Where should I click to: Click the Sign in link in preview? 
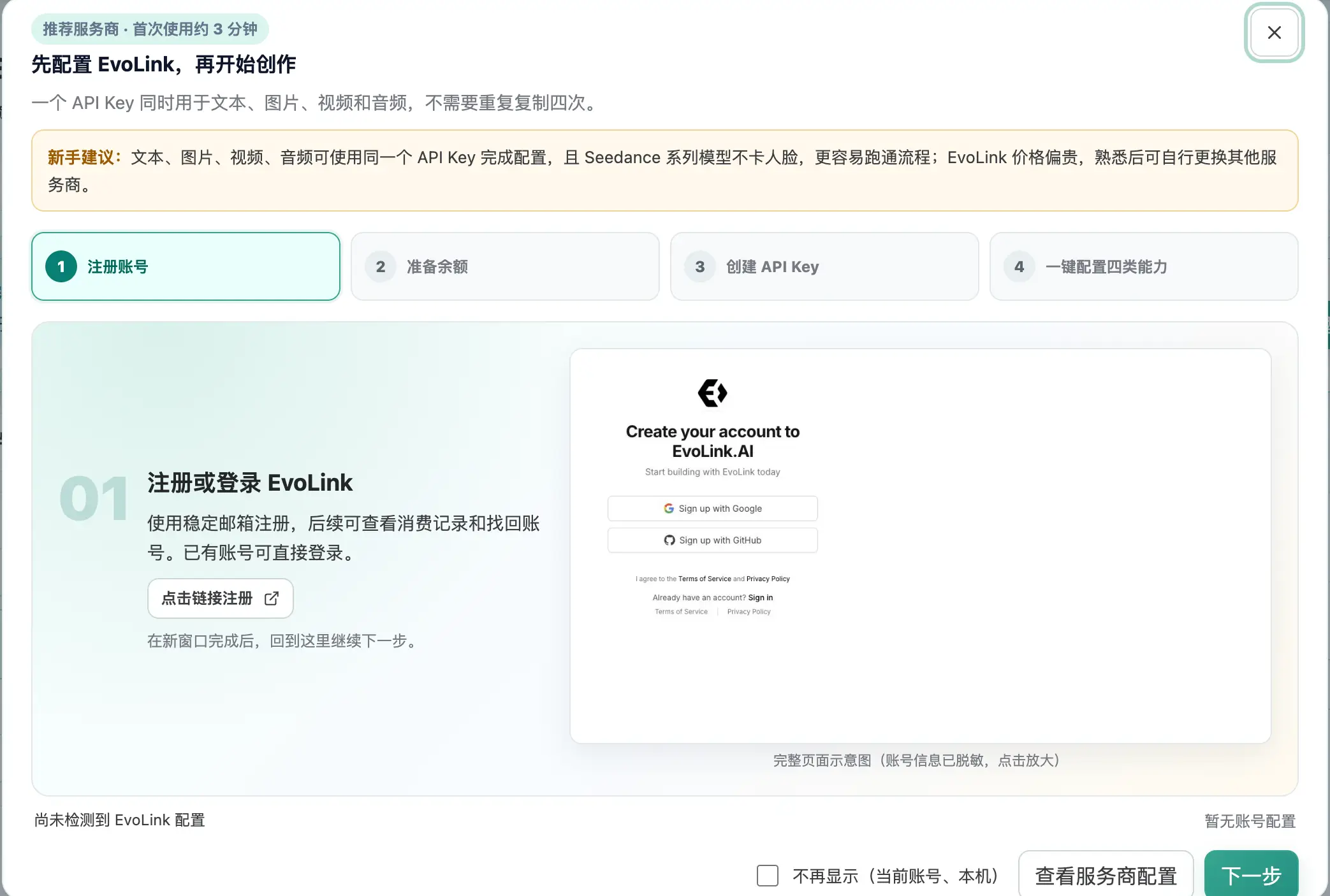point(761,598)
